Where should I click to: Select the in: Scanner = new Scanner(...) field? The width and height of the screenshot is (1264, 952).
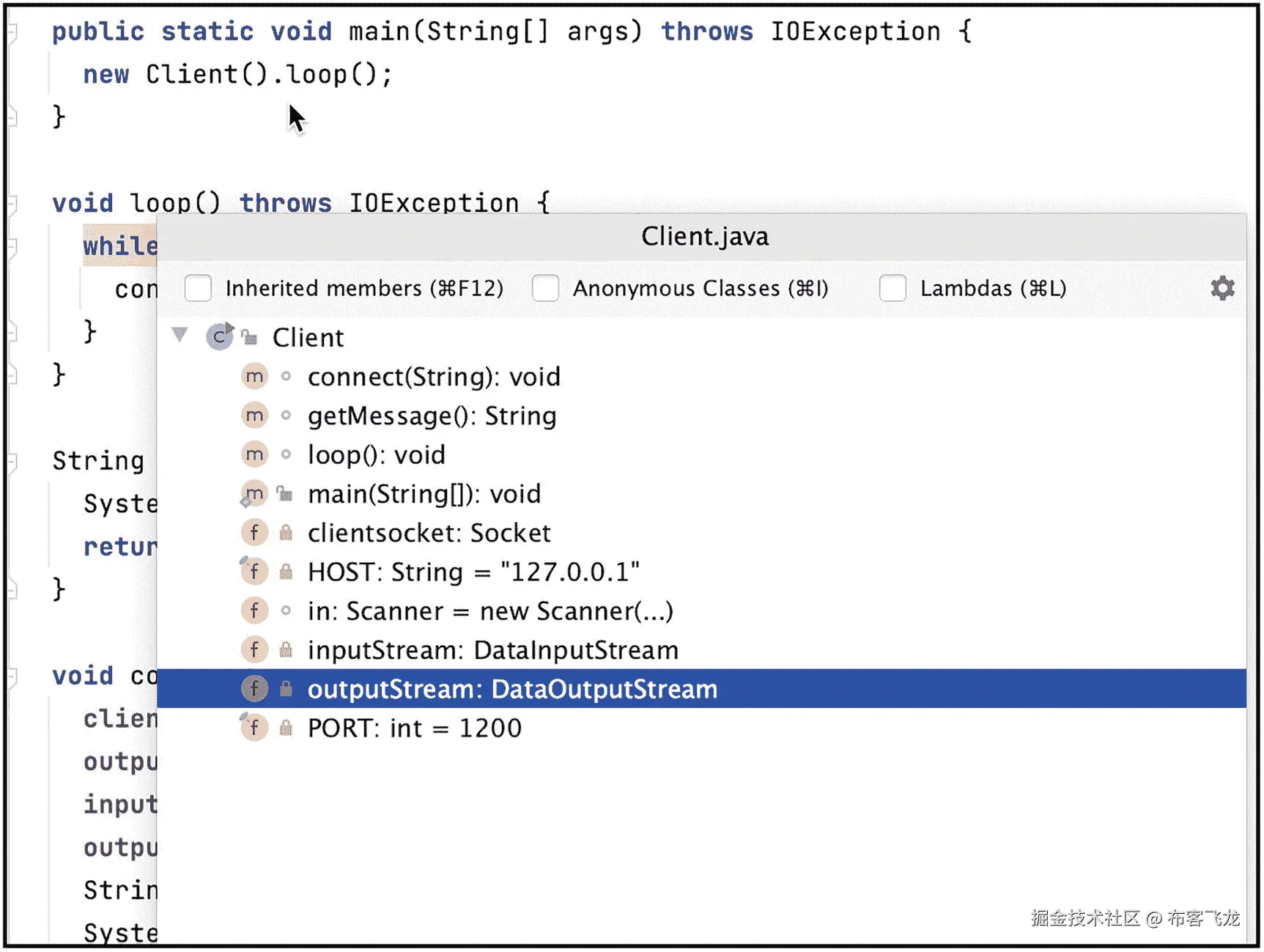701,610
